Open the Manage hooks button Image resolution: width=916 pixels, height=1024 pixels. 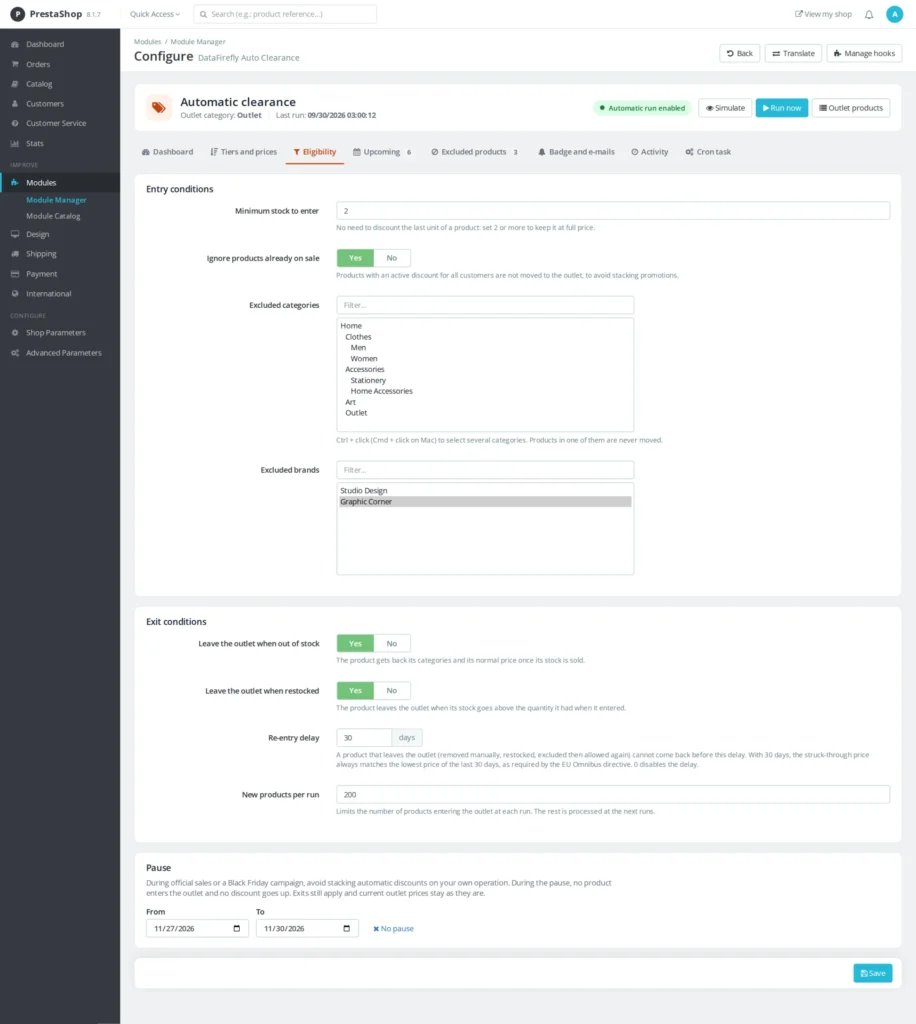[864, 54]
